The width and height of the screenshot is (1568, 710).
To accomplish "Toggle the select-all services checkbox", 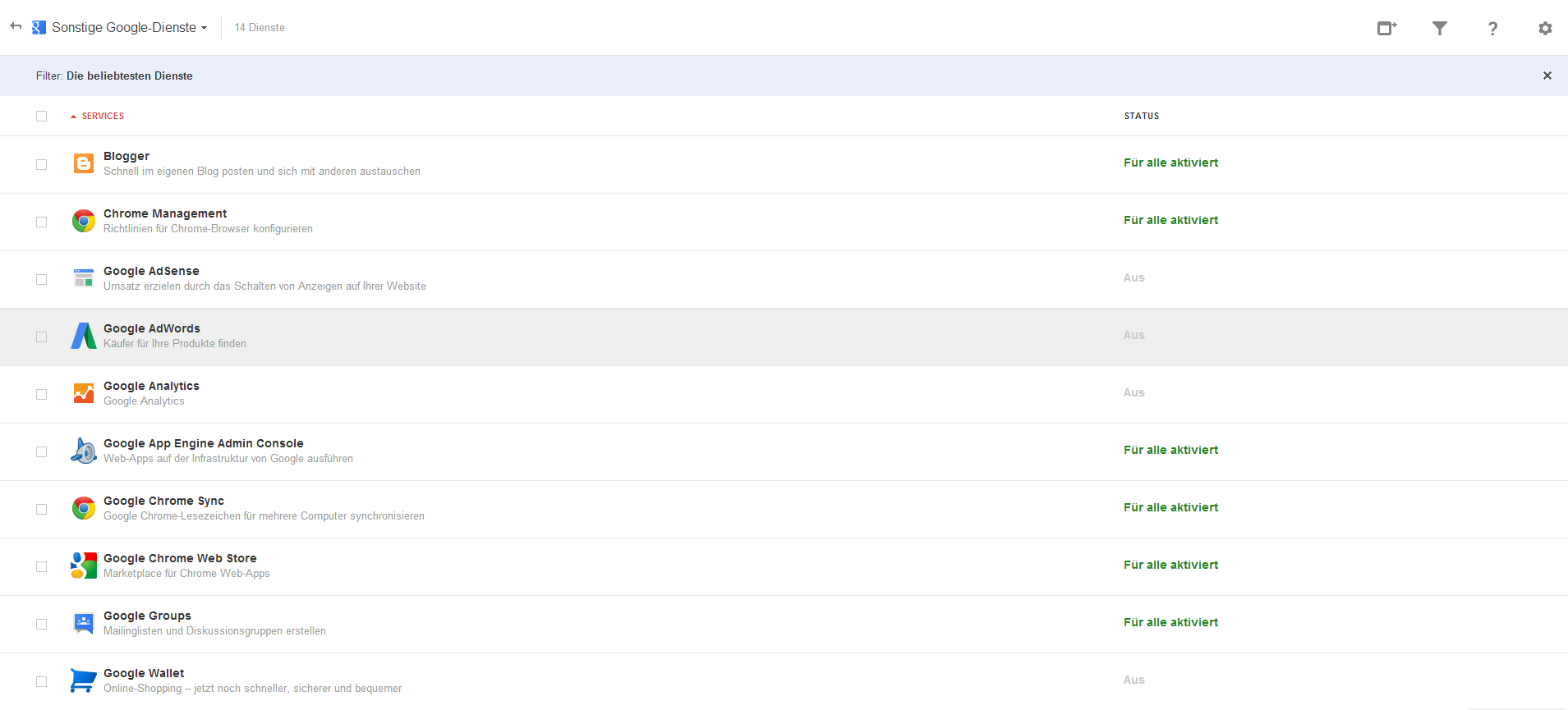I will pos(41,116).
